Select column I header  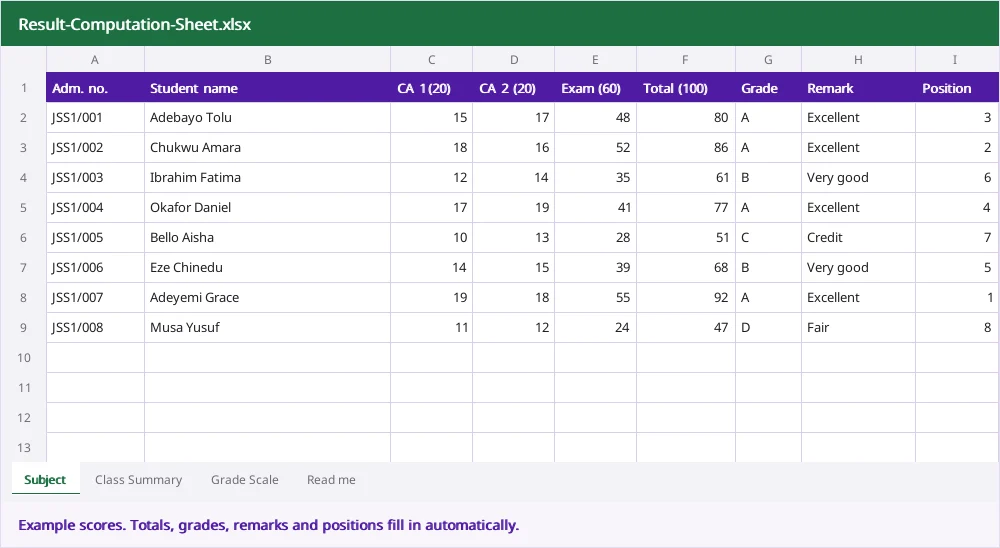click(x=955, y=59)
